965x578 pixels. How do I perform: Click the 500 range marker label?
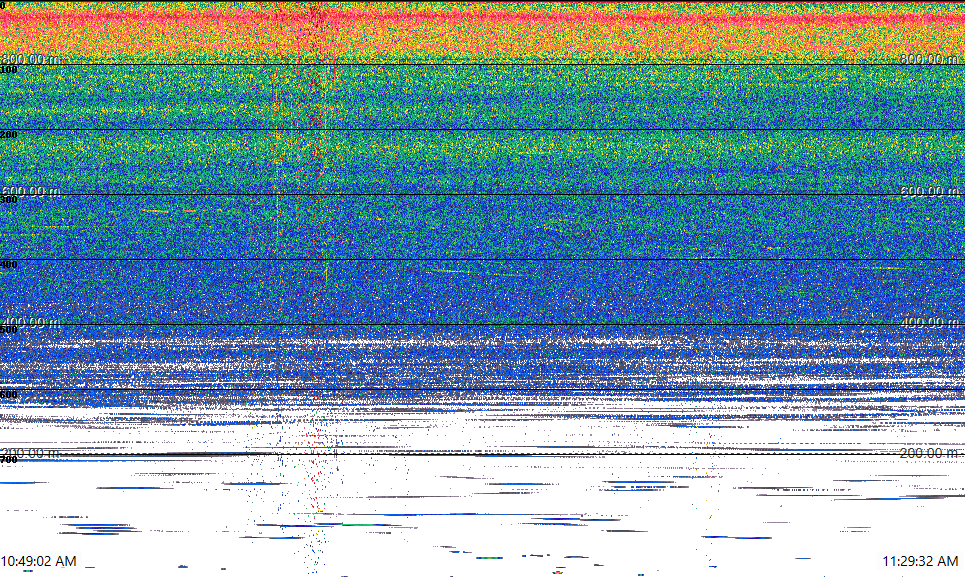coord(9,330)
